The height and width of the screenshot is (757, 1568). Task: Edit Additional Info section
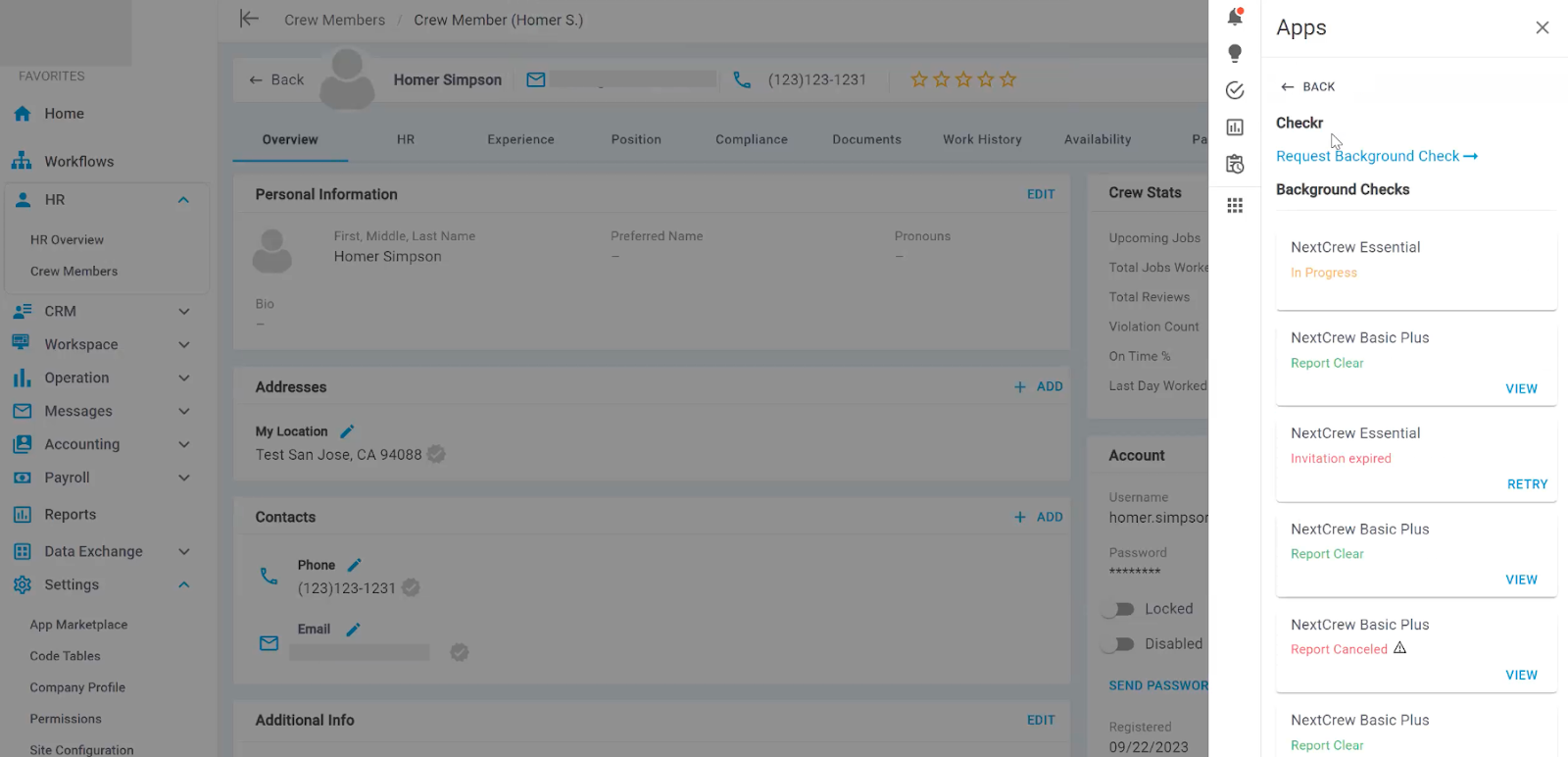click(1041, 720)
